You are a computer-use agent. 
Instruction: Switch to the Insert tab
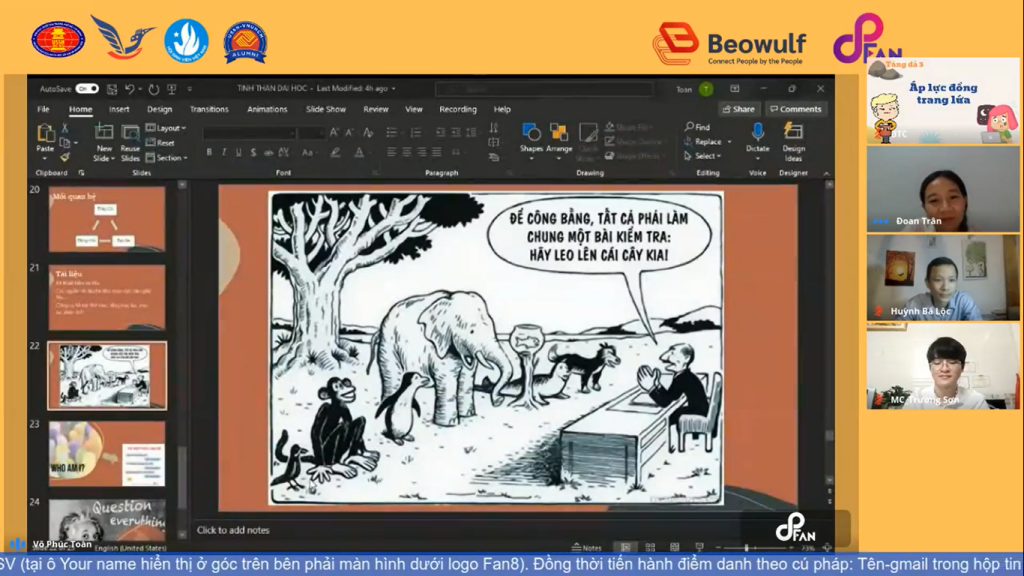(x=119, y=109)
